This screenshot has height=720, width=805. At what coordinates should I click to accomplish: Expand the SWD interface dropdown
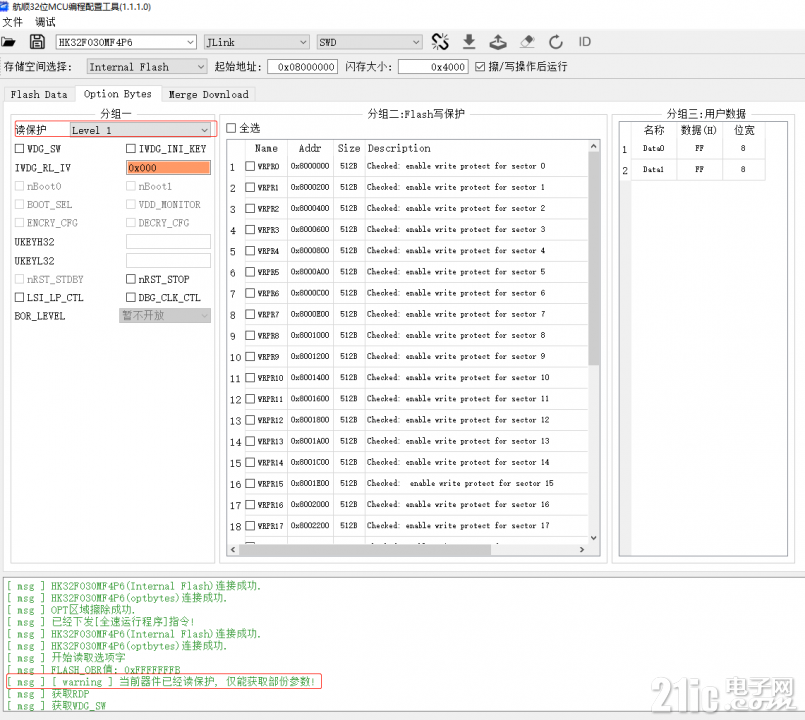369,42
